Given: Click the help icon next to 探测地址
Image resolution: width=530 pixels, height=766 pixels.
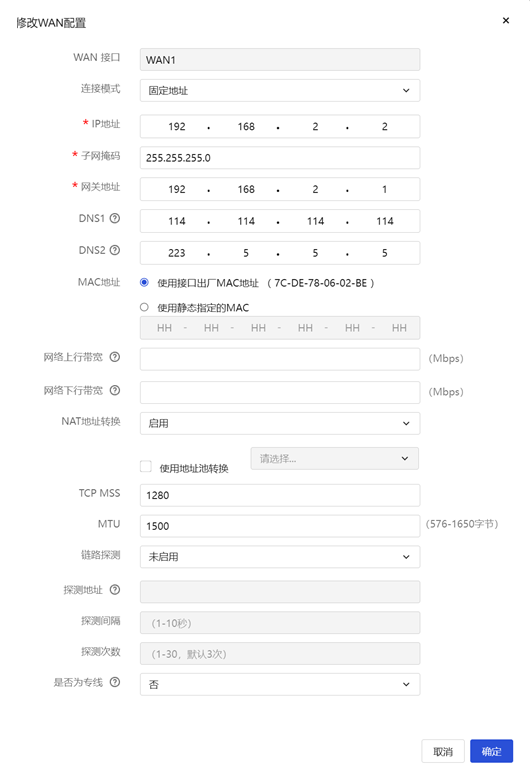Looking at the screenshot, I should pos(115,590).
